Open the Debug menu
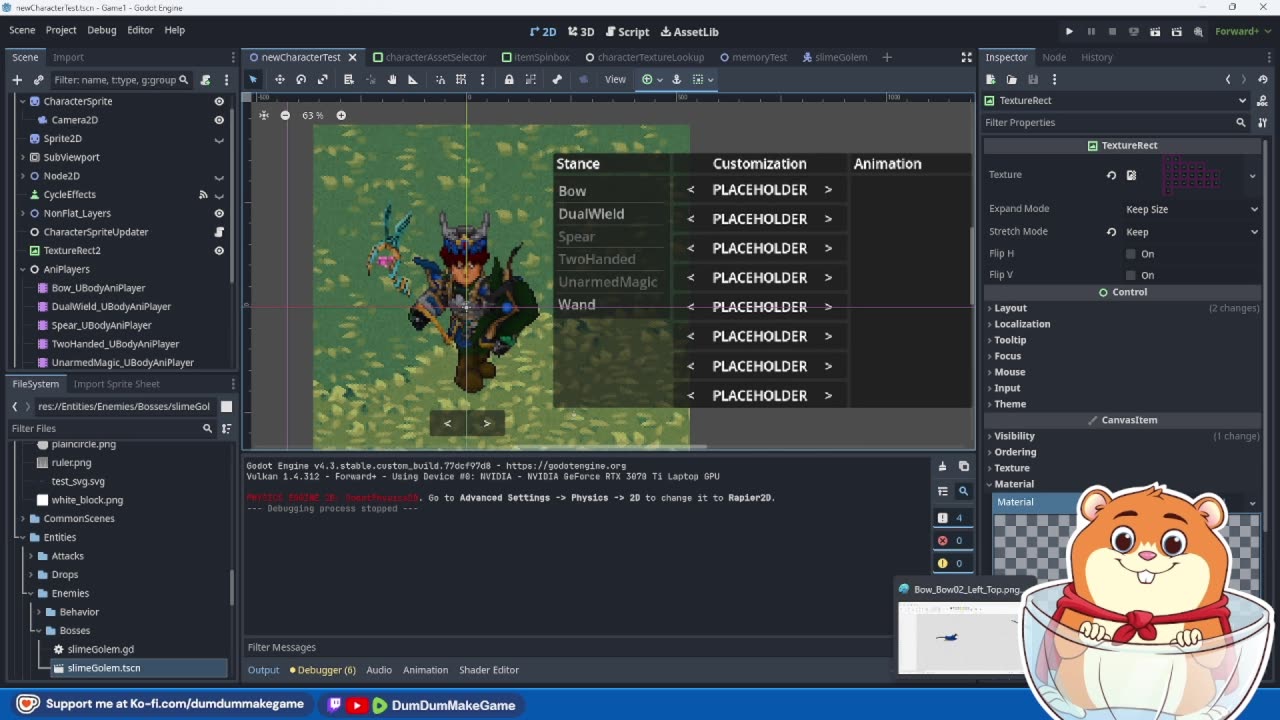 [101, 30]
